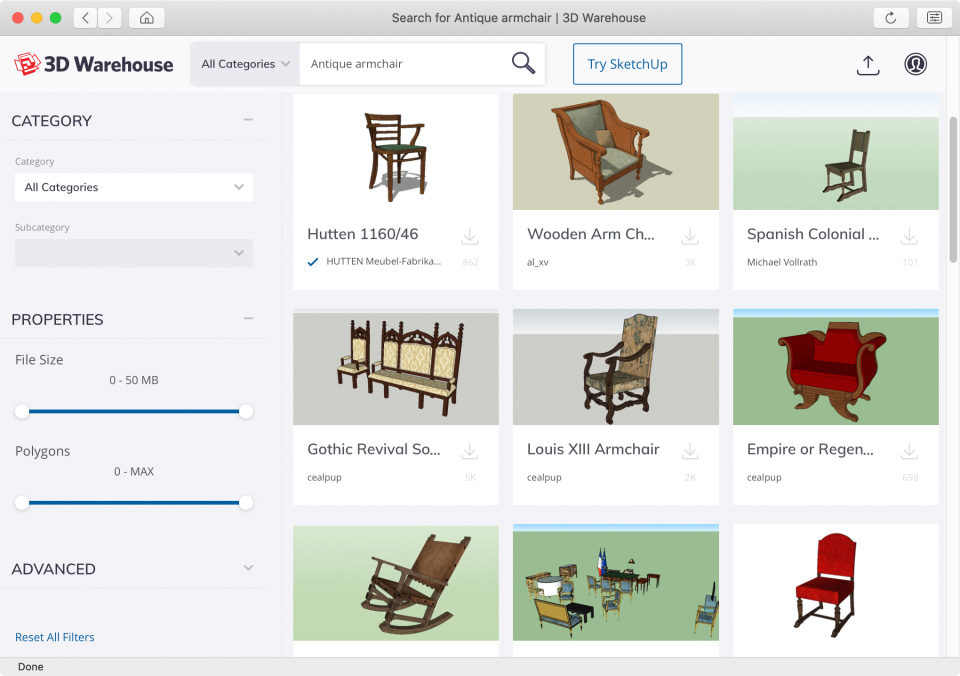Collapse the CATEGORY section
Image resolution: width=960 pixels, height=676 pixels.
[x=248, y=120]
